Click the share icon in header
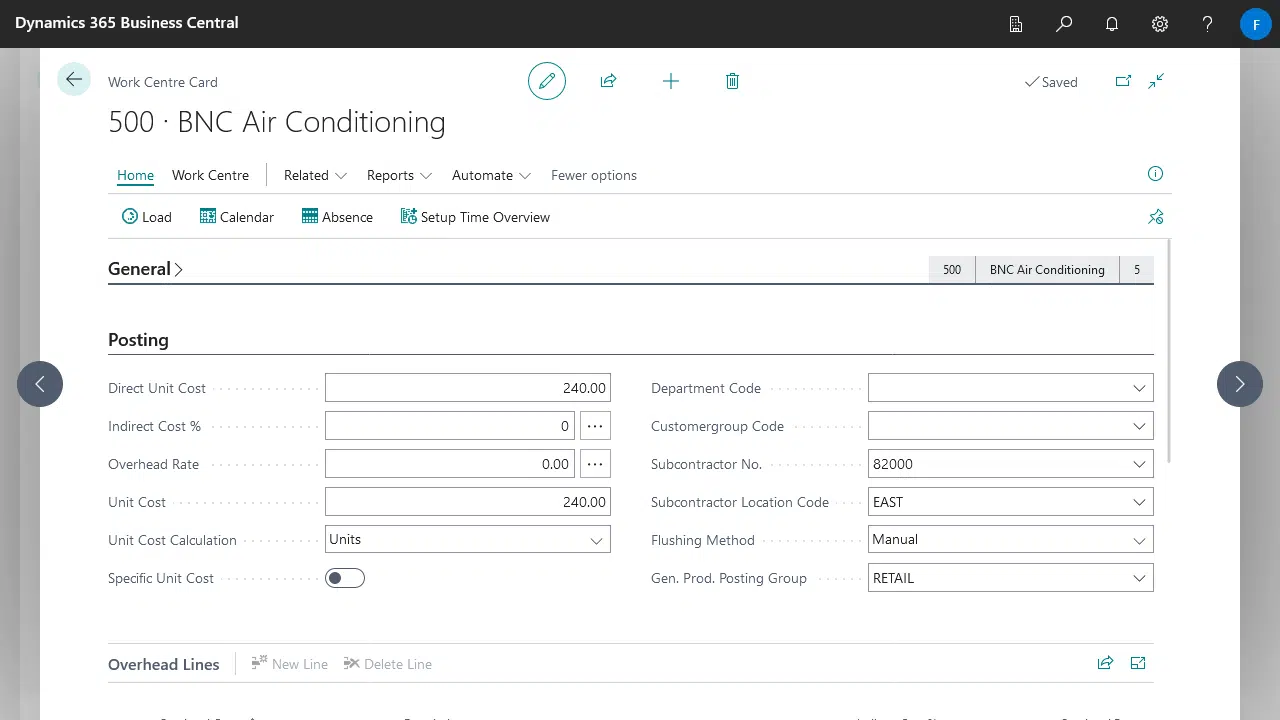 click(x=608, y=81)
